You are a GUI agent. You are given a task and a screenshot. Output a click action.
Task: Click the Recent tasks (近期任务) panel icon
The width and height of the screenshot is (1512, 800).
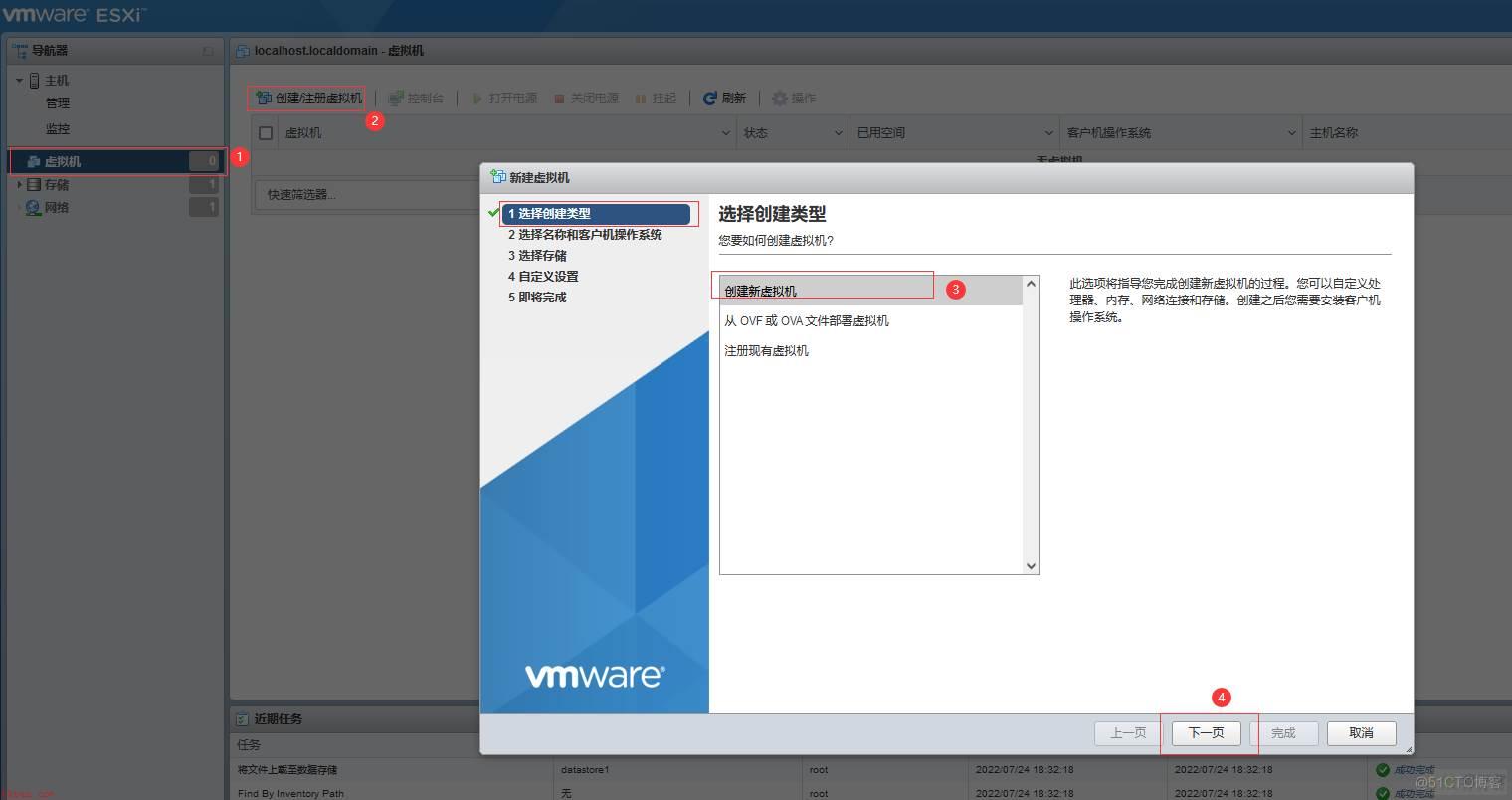tap(242, 718)
